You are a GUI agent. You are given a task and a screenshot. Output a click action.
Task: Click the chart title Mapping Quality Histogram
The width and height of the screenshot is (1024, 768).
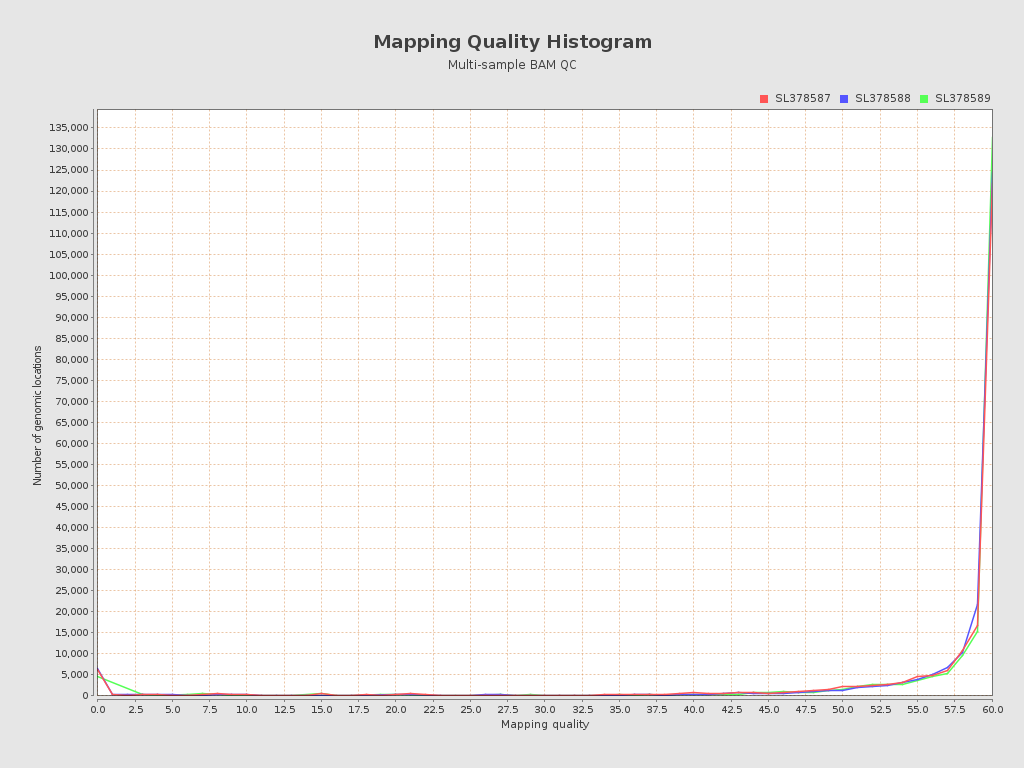[x=512, y=42]
